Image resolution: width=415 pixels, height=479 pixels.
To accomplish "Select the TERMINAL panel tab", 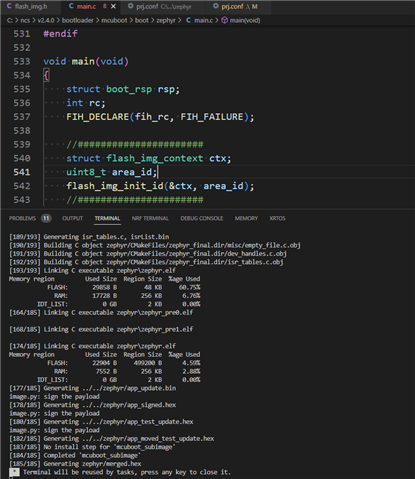I will coord(107,218).
